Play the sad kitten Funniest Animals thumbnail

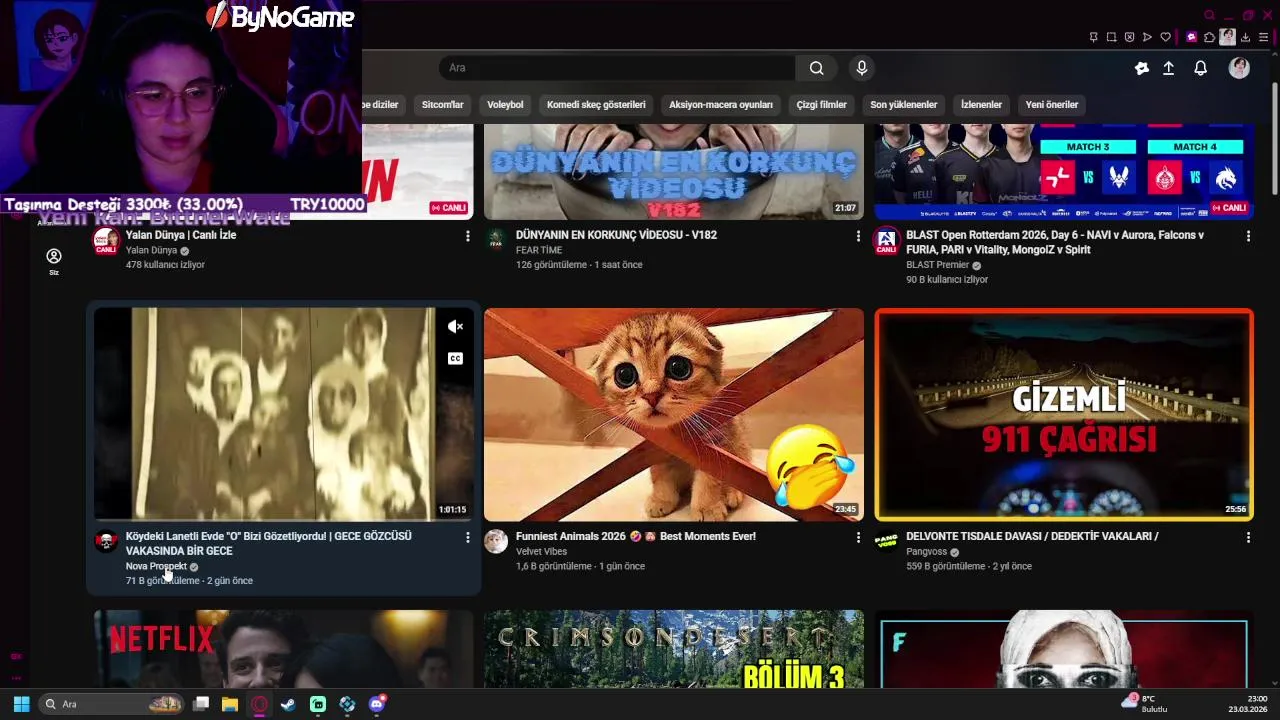(674, 414)
